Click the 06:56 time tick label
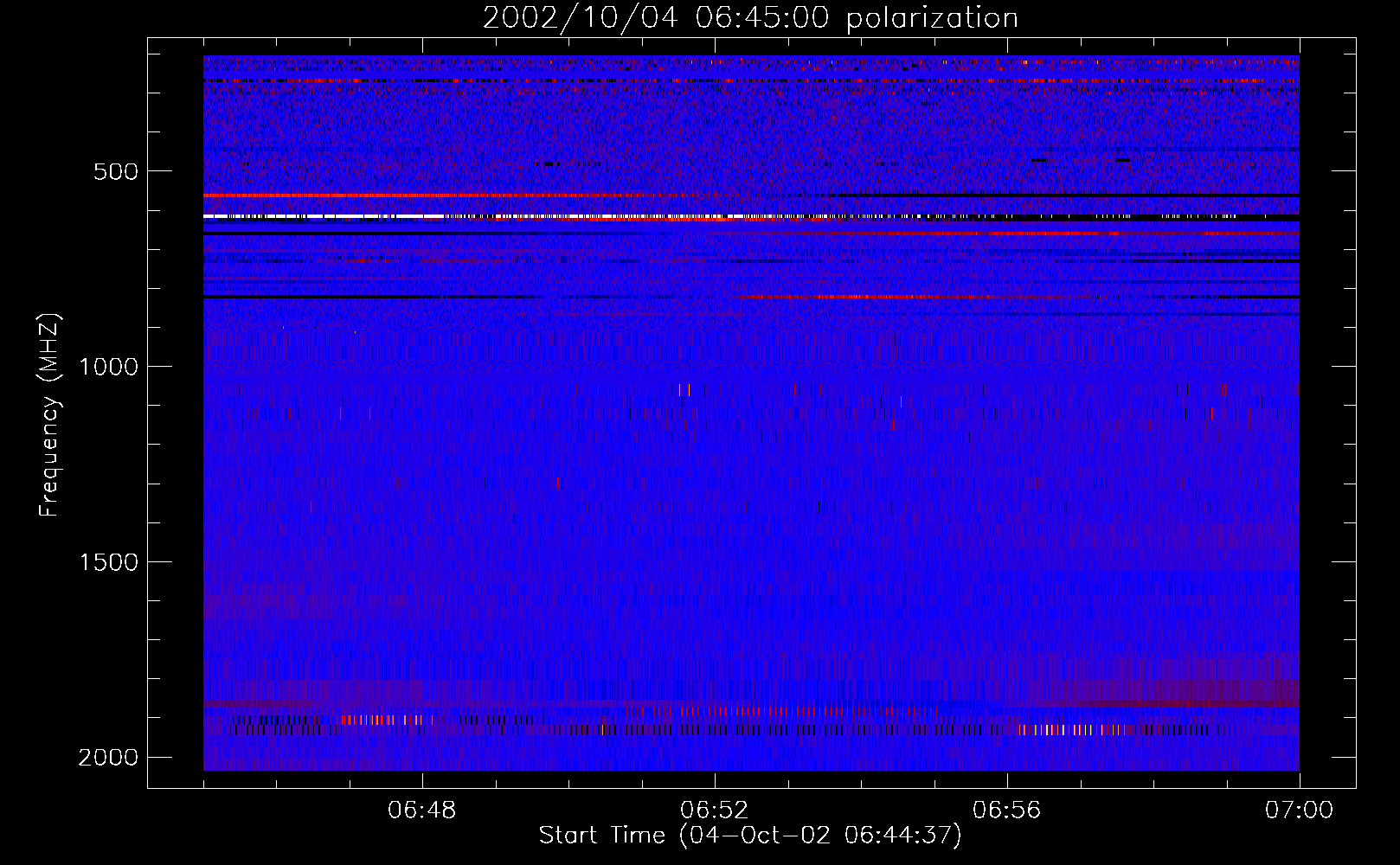 click(x=1007, y=811)
